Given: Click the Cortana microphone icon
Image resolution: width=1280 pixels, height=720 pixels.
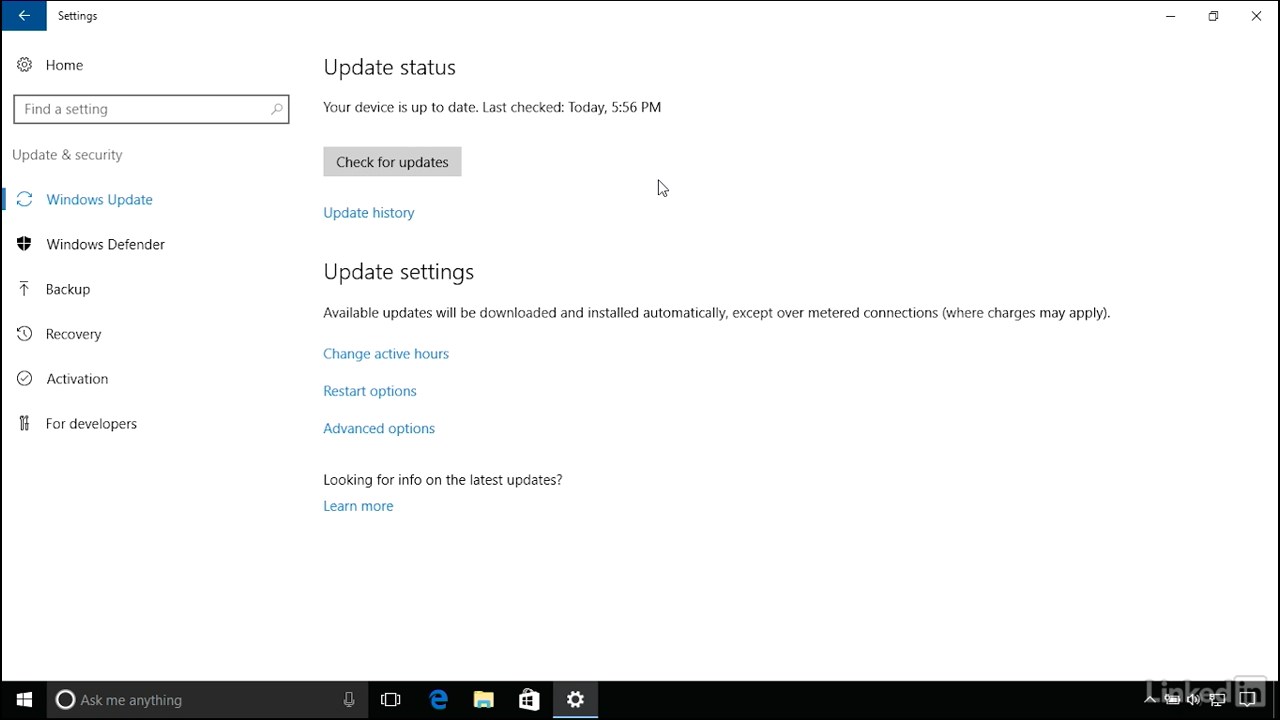Looking at the screenshot, I should point(349,700).
